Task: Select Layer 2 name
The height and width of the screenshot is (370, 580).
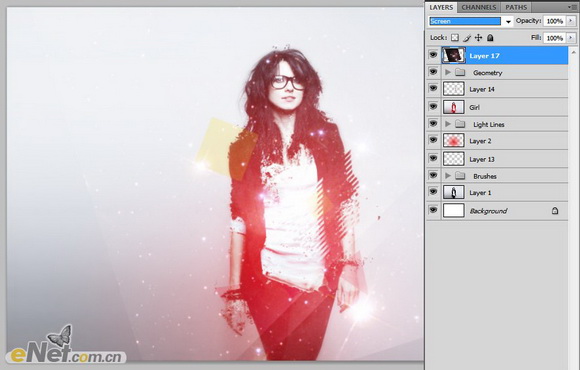Action: (x=480, y=141)
